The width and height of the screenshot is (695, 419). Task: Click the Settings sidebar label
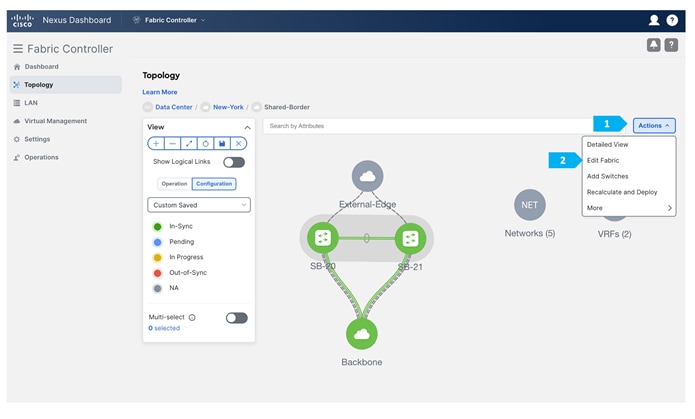click(37, 139)
